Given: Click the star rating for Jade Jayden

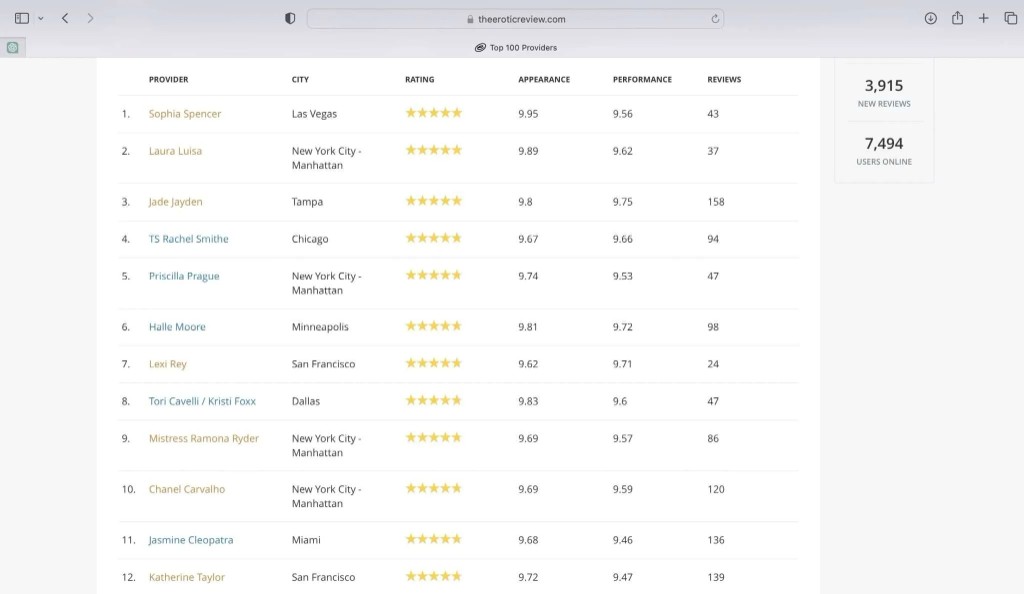Looking at the screenshot, I should [x=434, y=201].
